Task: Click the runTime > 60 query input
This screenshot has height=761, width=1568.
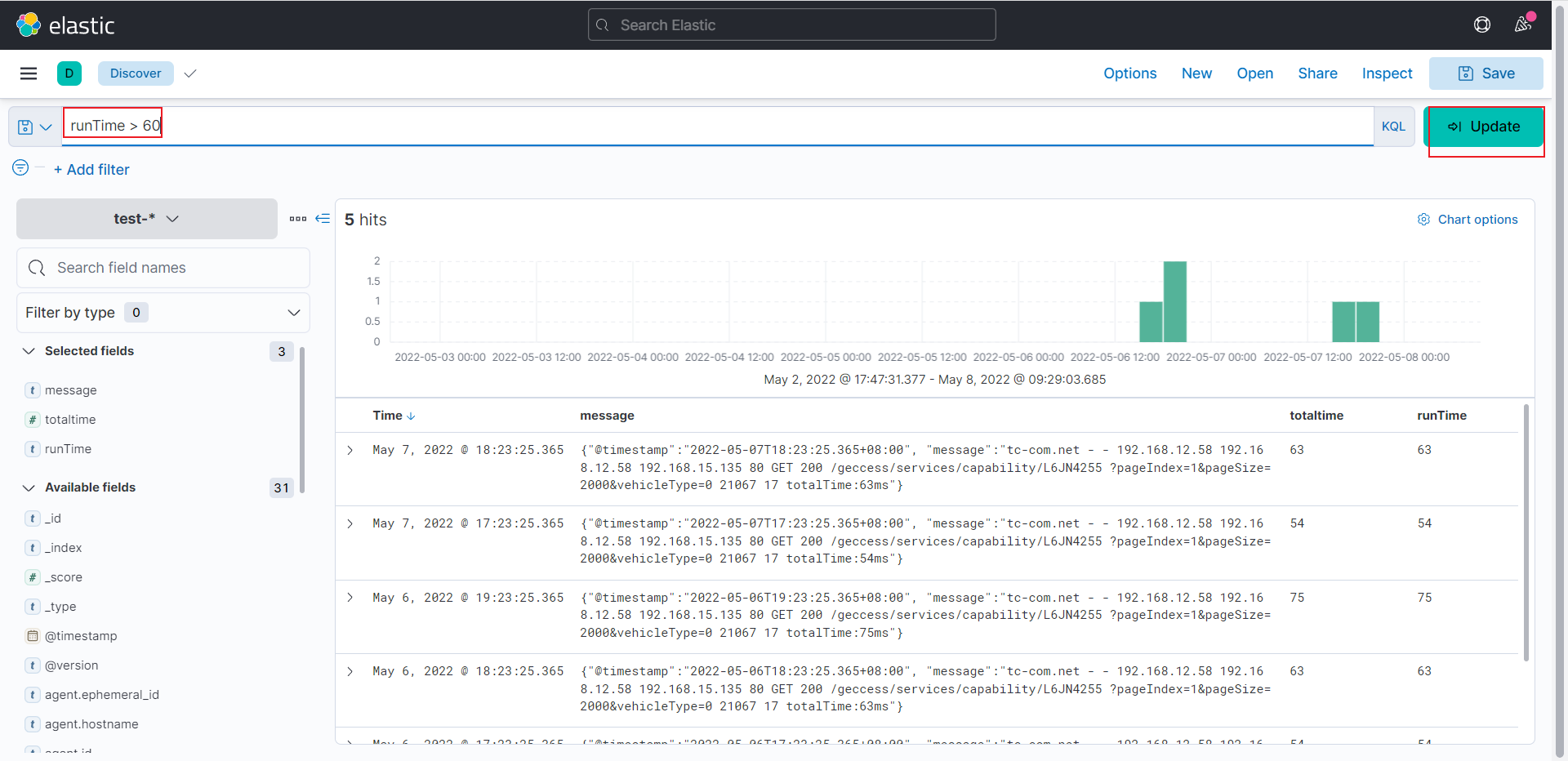Action: pos(719,126)
